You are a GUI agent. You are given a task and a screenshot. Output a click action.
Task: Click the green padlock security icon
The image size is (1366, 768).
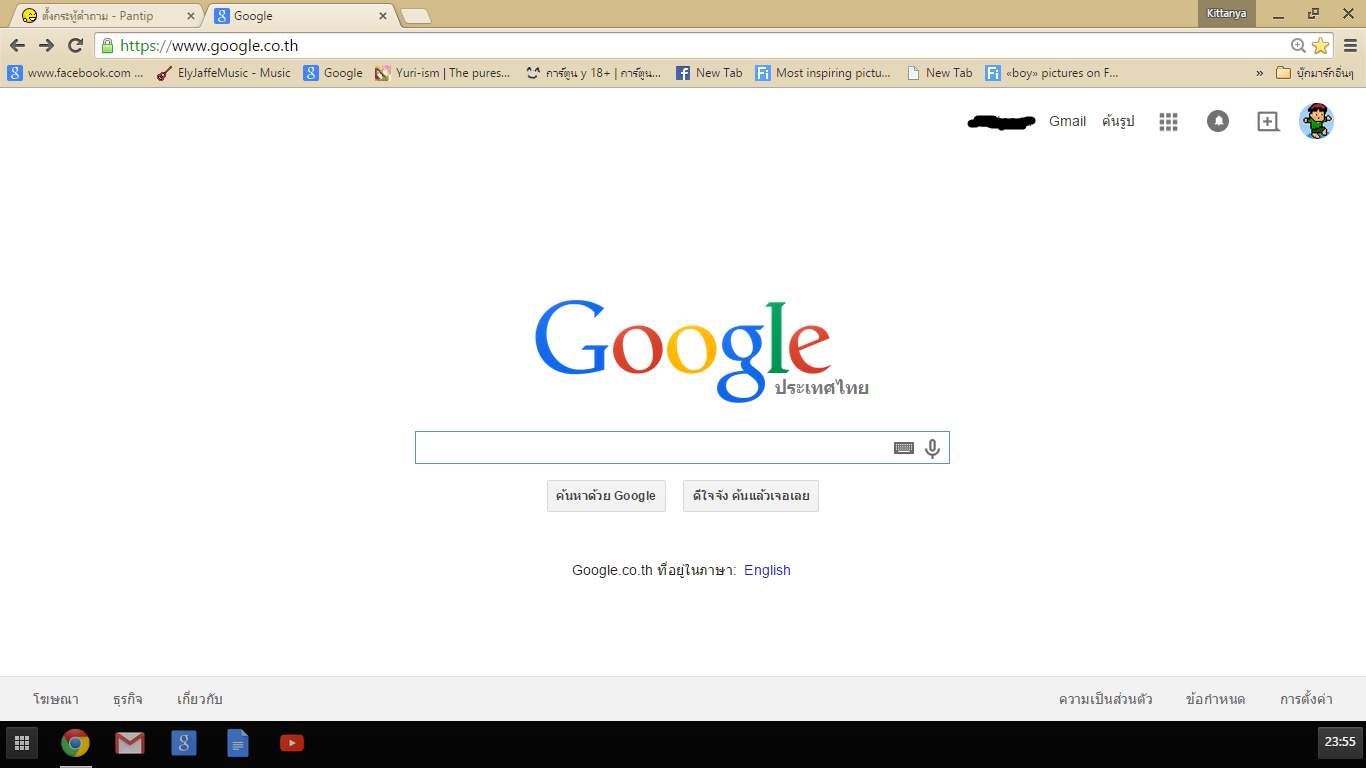pyautogui.click(x=108, y=45)
